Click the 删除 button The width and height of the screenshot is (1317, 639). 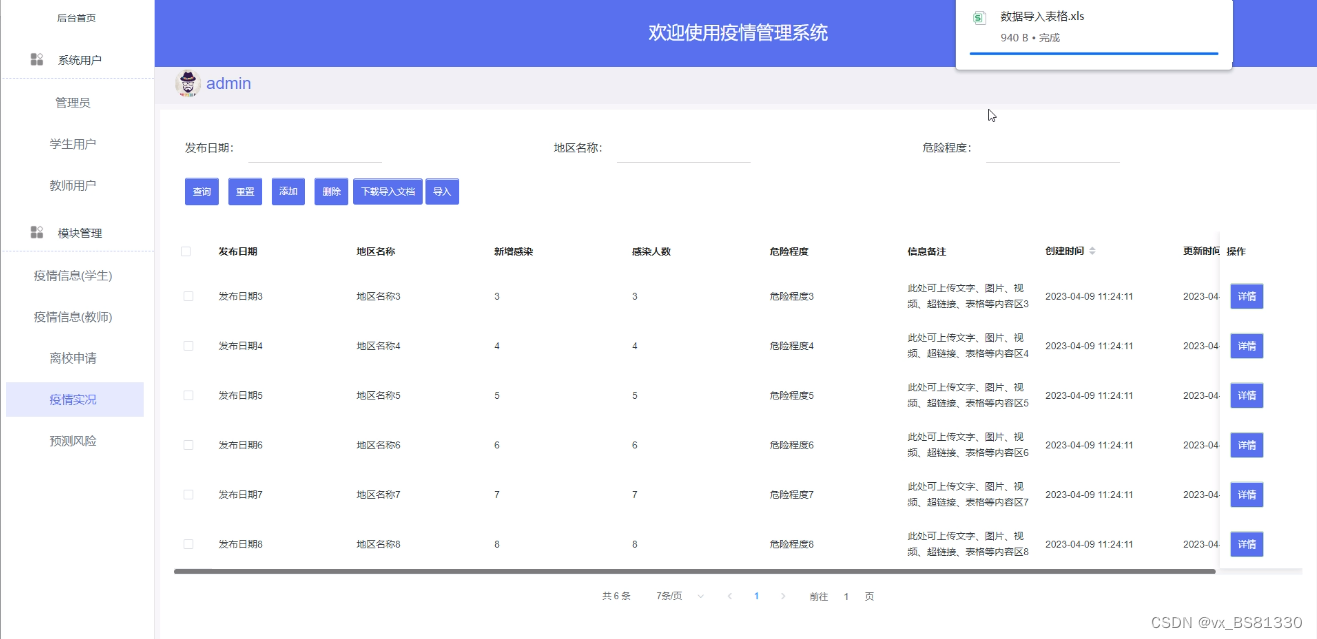click(332, 192)
